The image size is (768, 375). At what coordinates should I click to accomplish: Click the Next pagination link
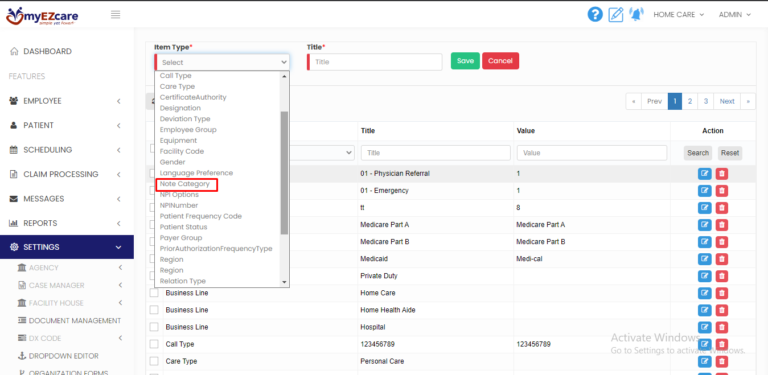point(727,101)
